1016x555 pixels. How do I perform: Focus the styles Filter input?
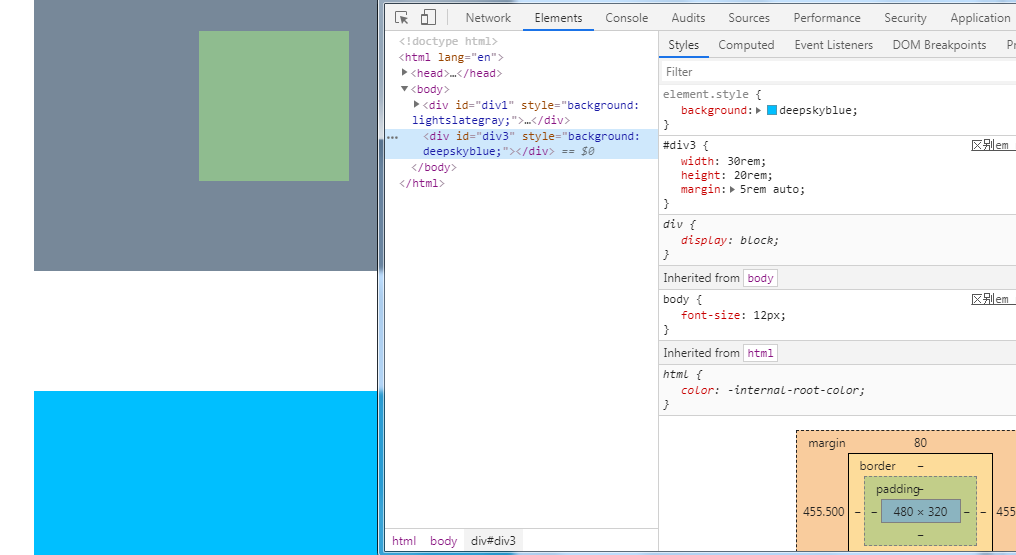(837, 72)
